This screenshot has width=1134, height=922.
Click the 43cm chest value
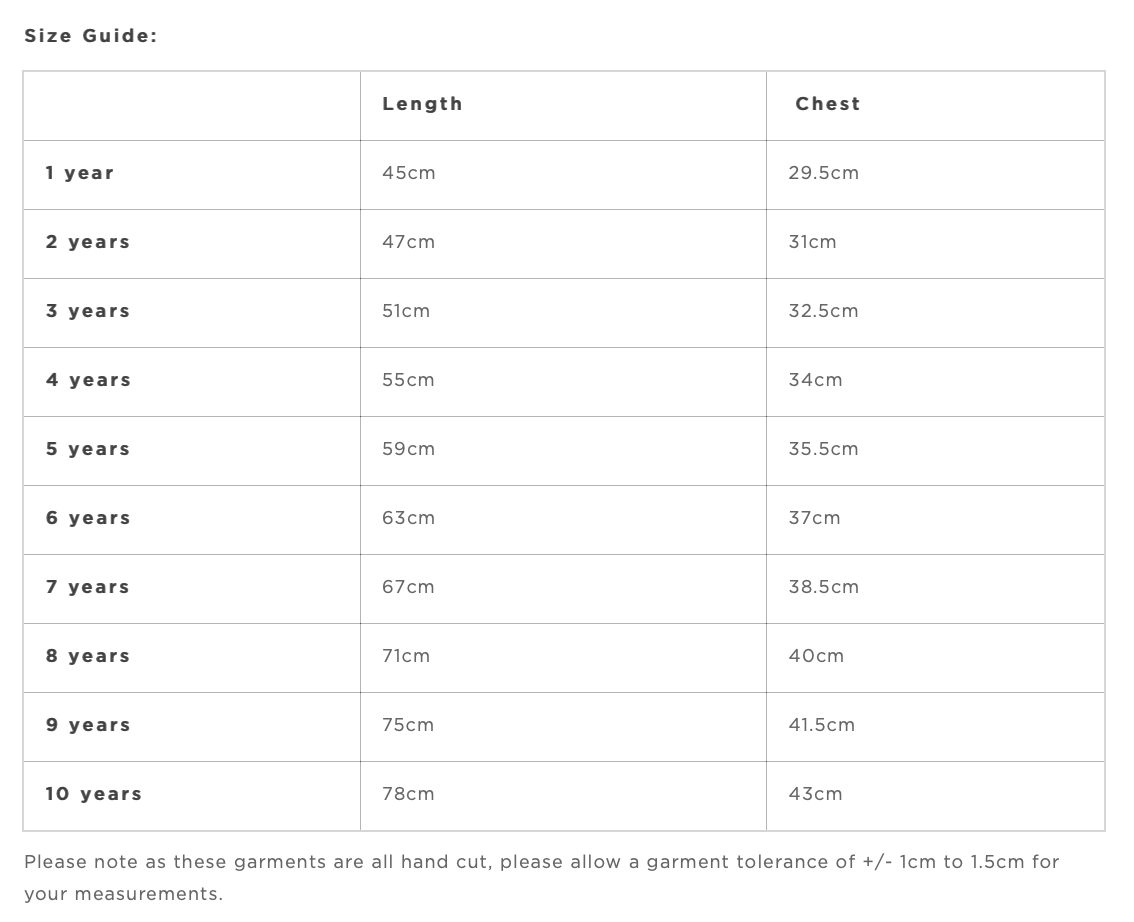point(816,794)
